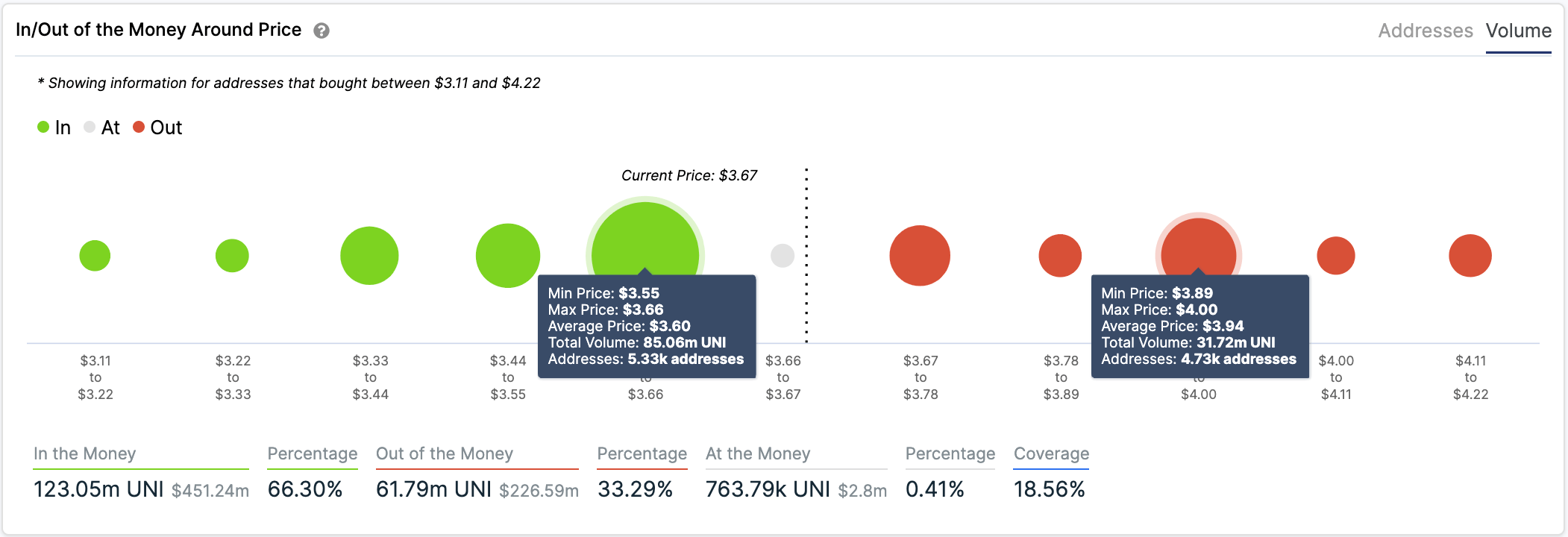Select the green bubble for $3.44 to $3.55
Screen dimensions: 1568x537
[x=507, y=256]
